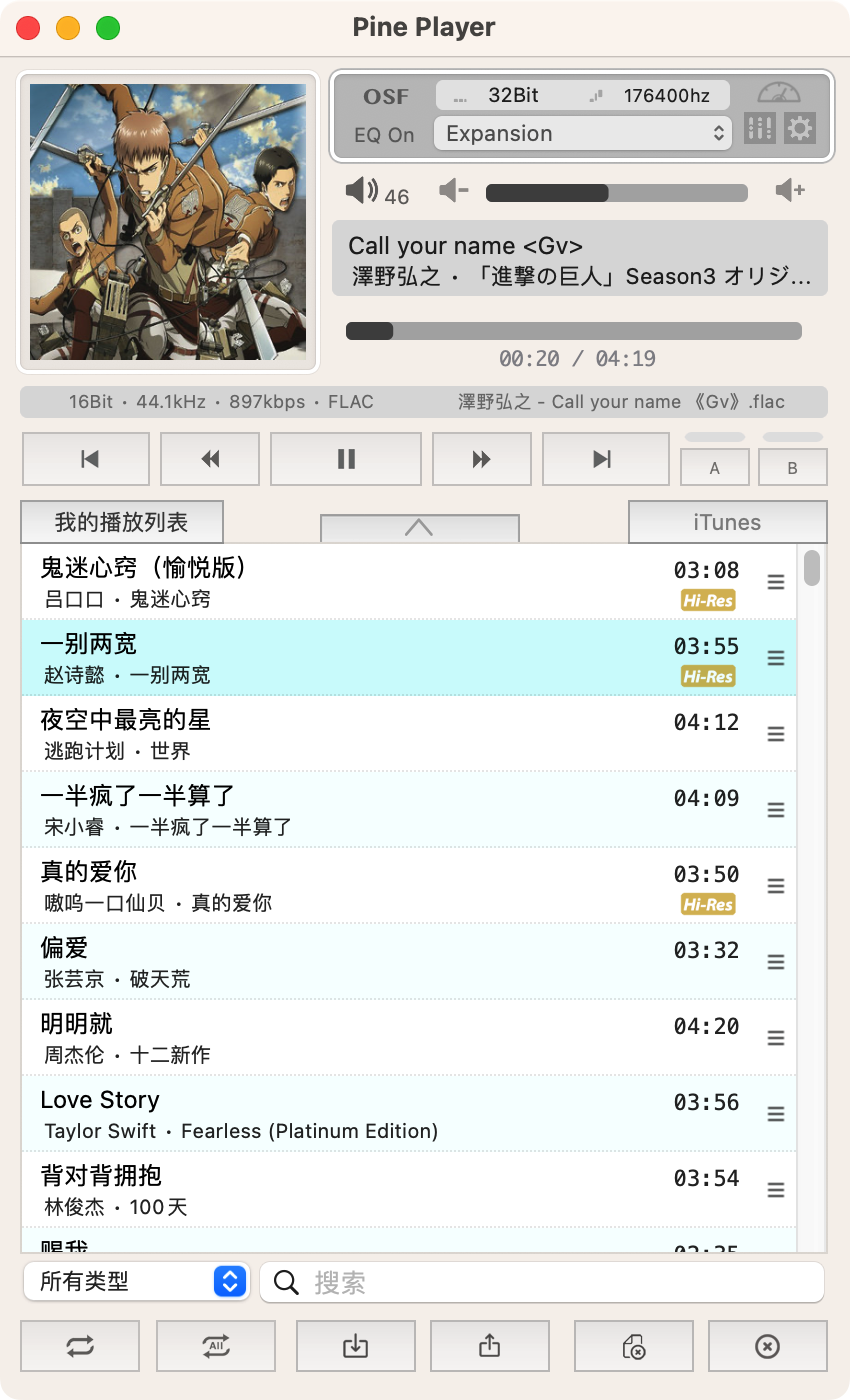Screen dimensions: 850x1400
Task: Select song 背对背拥抱
Action: 409,1189
